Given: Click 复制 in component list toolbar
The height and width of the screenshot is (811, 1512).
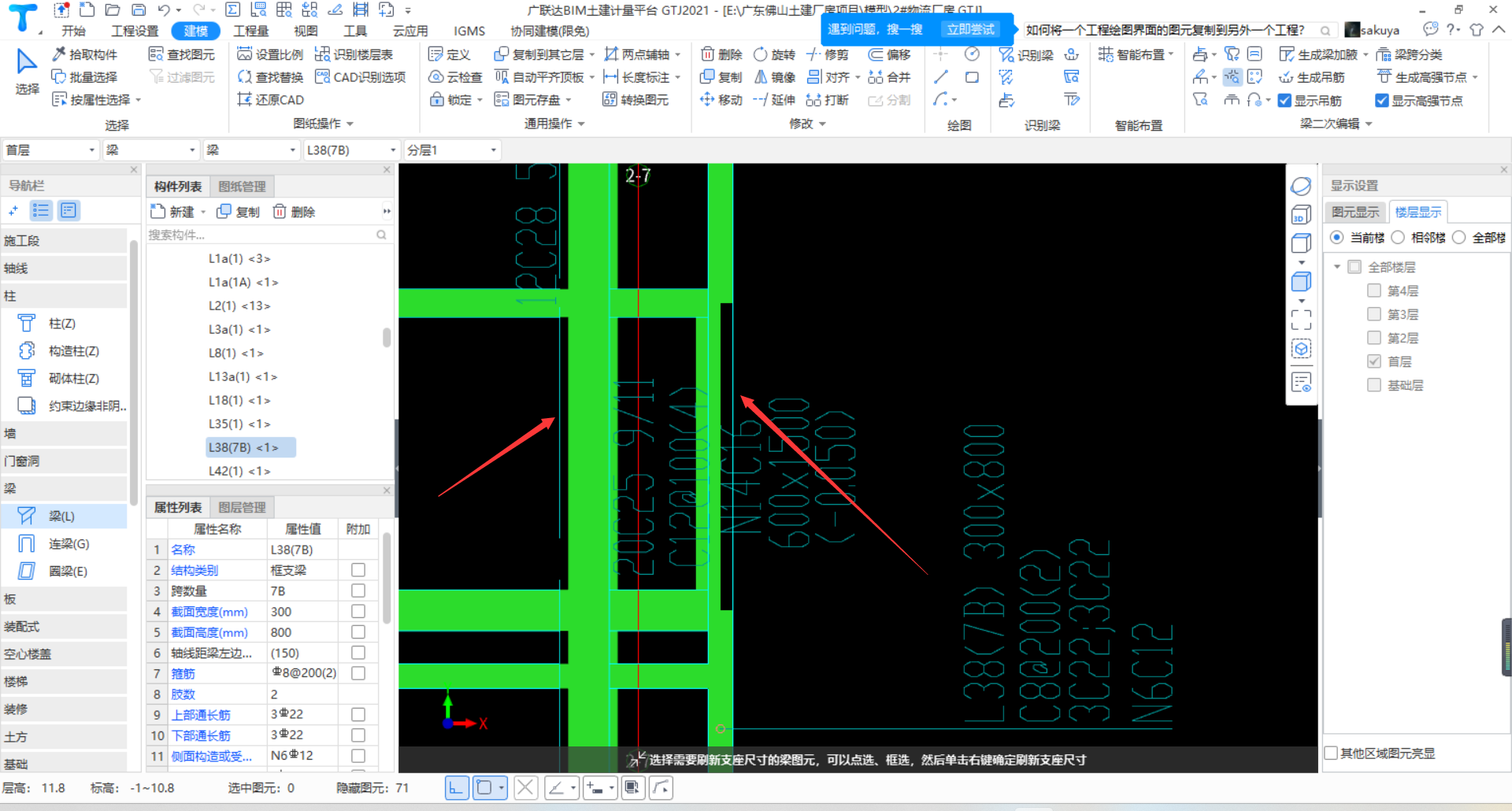Looking at the screenshot, I should point(239,212).
